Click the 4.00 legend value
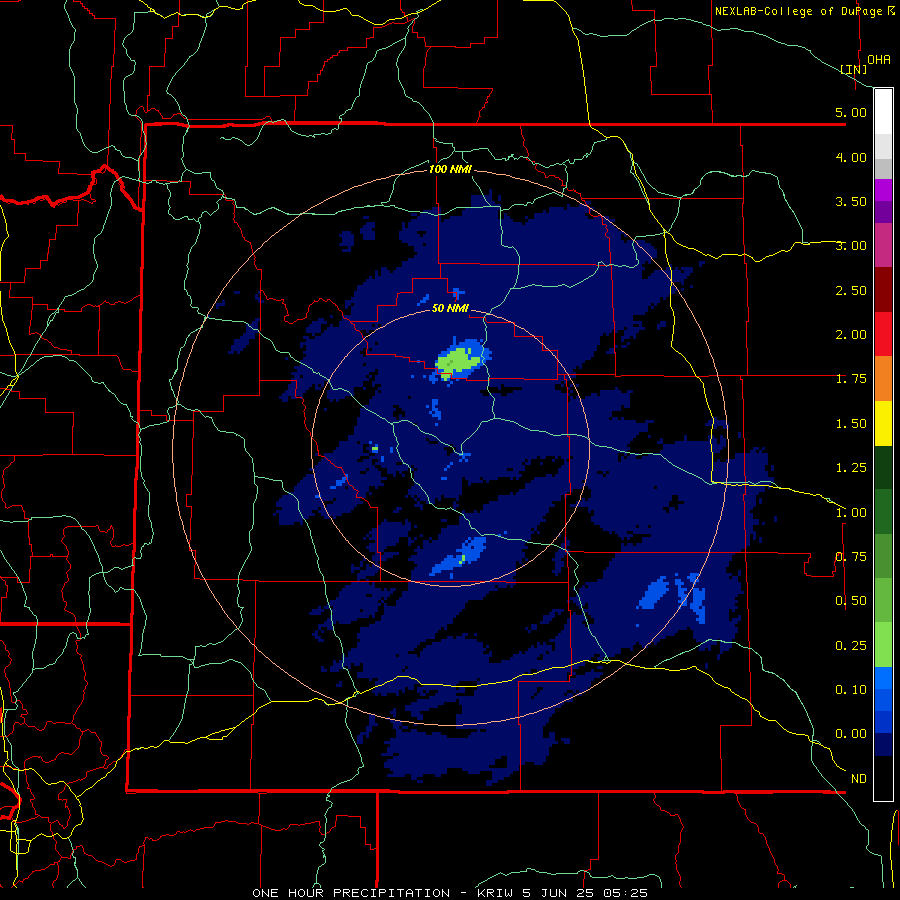Image resolution: width=900 pixels, height=900 pixels. [x=851, y=157]
